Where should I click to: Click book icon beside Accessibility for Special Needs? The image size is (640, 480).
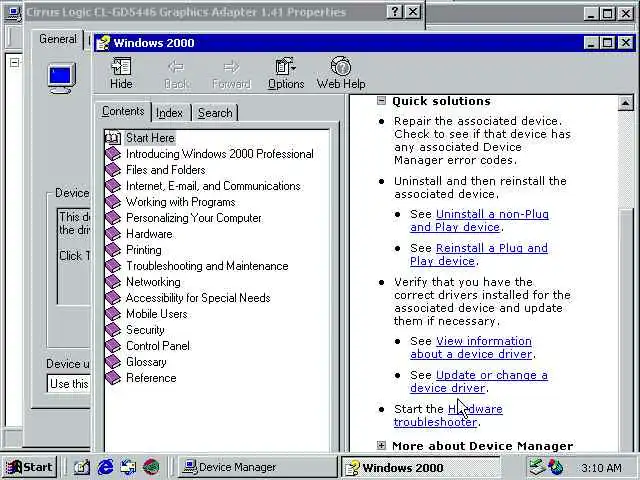tap(113, 298)
